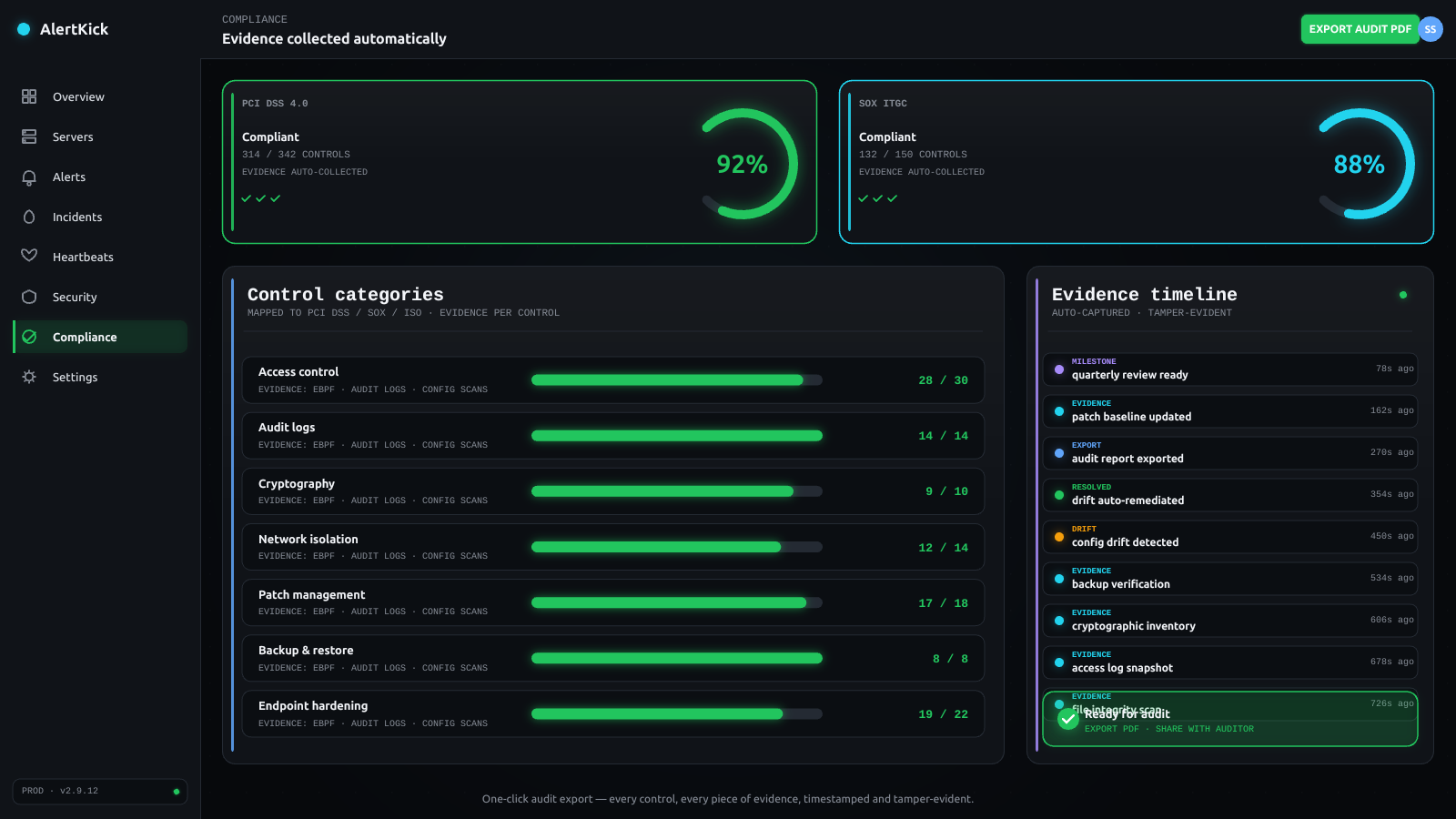The height and width of the screenshot is (819, 1456).
Task: Click the 19 / 22 control count
Action: click(944, 714)
